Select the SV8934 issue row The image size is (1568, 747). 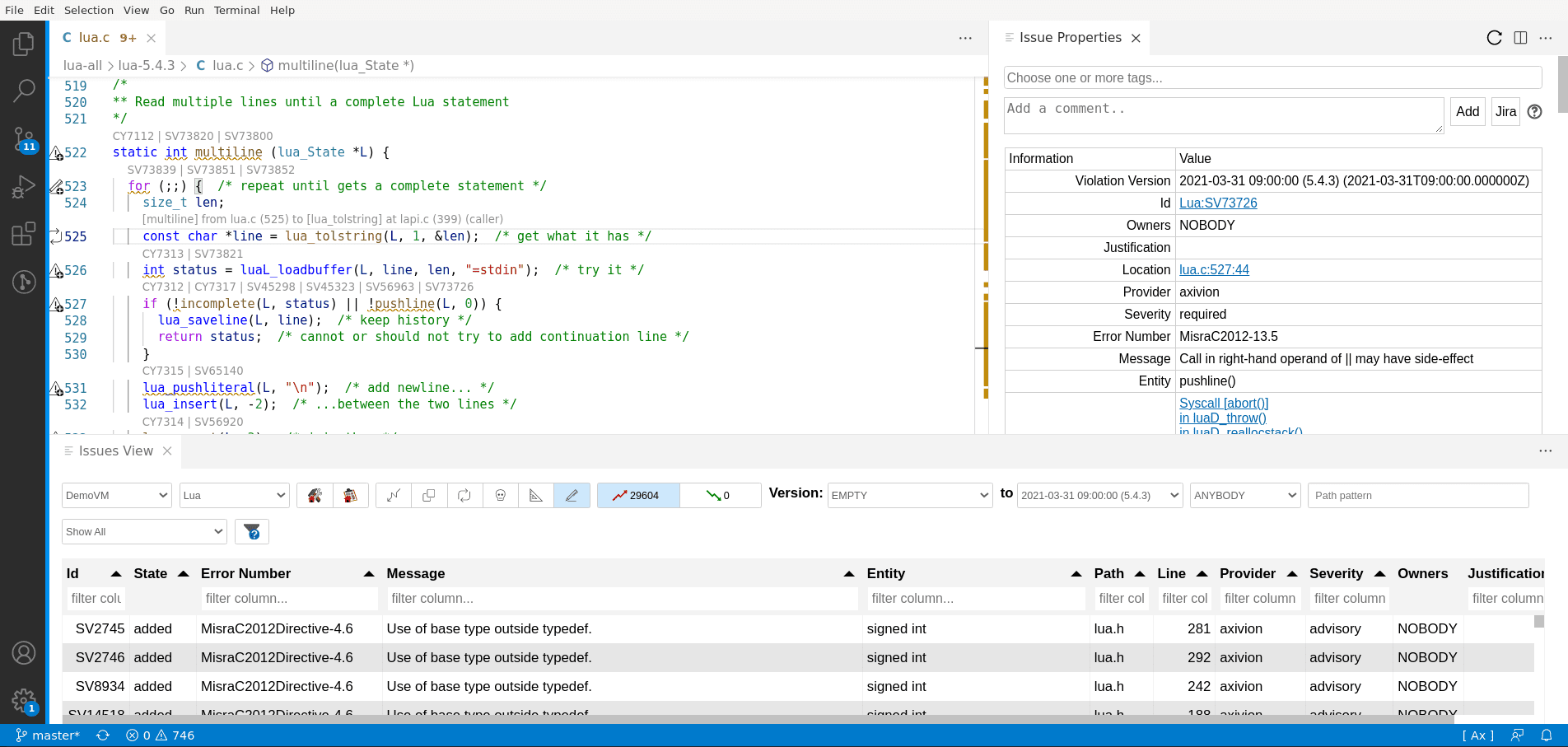pyautogui.click(x=798, y=687)
